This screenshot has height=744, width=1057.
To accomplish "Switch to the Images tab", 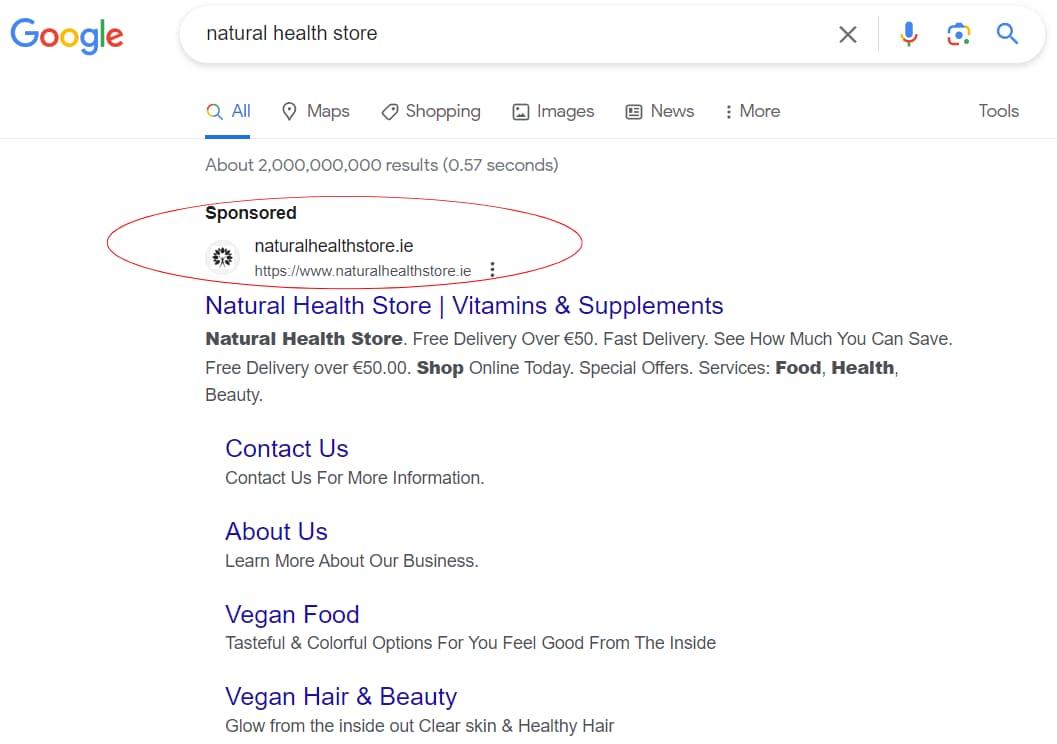I will (553, 111).
